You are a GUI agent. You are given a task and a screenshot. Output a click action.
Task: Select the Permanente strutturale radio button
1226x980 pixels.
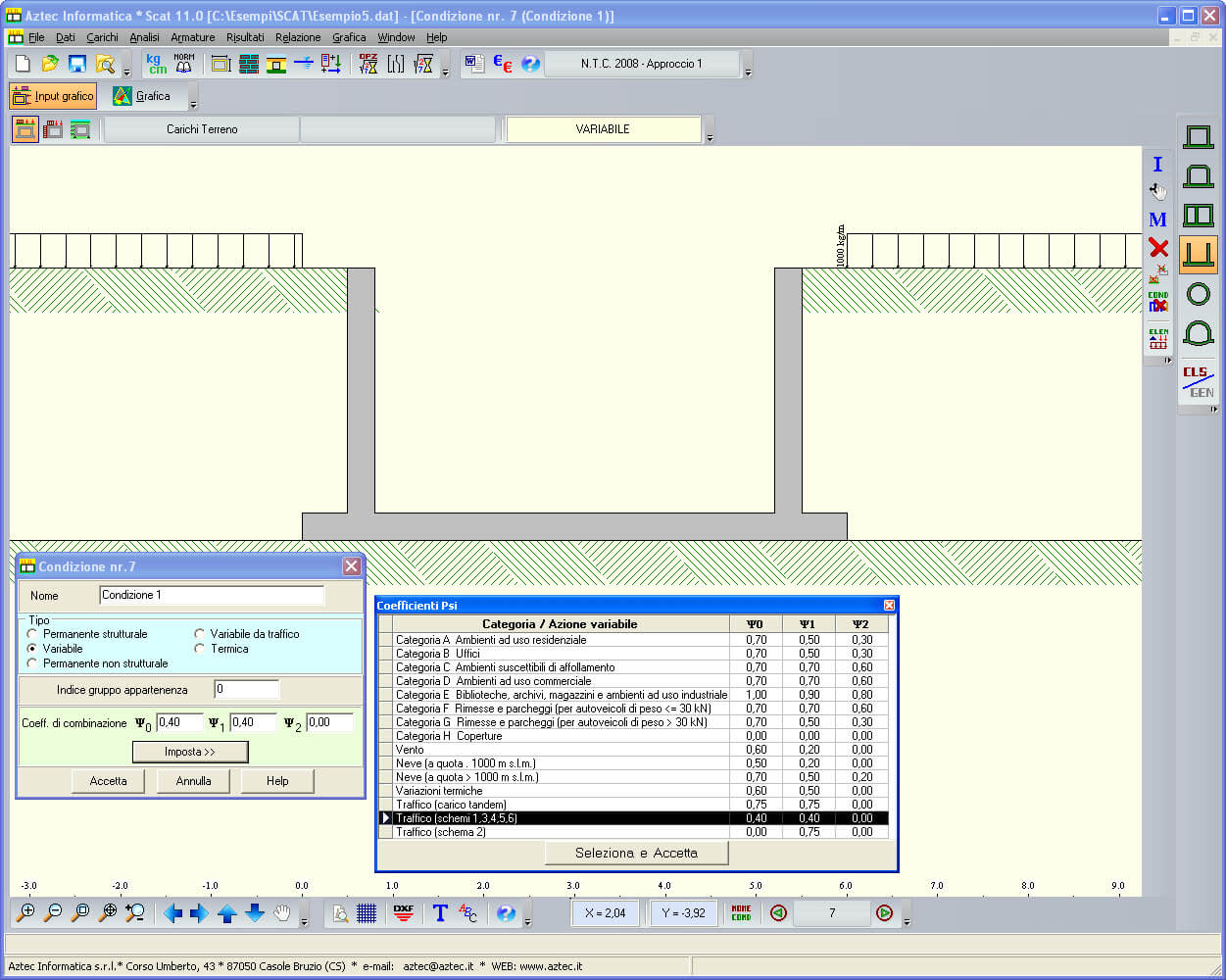coord(32,634)
